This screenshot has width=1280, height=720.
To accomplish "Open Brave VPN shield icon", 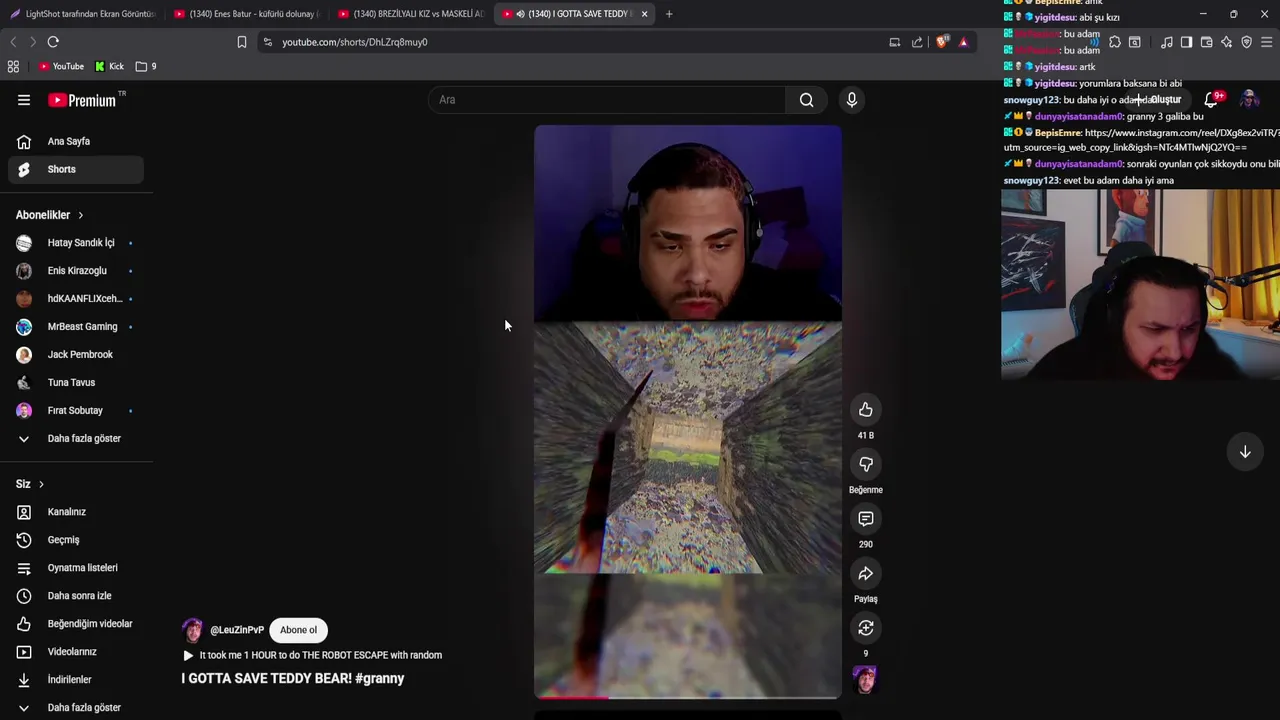I will tap(1246, 42).
